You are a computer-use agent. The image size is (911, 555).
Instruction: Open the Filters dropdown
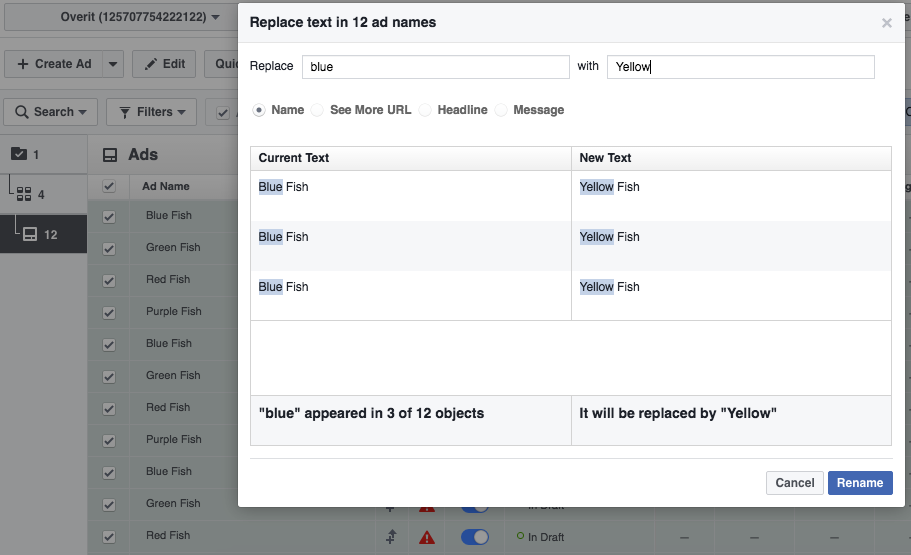(153, 112)
